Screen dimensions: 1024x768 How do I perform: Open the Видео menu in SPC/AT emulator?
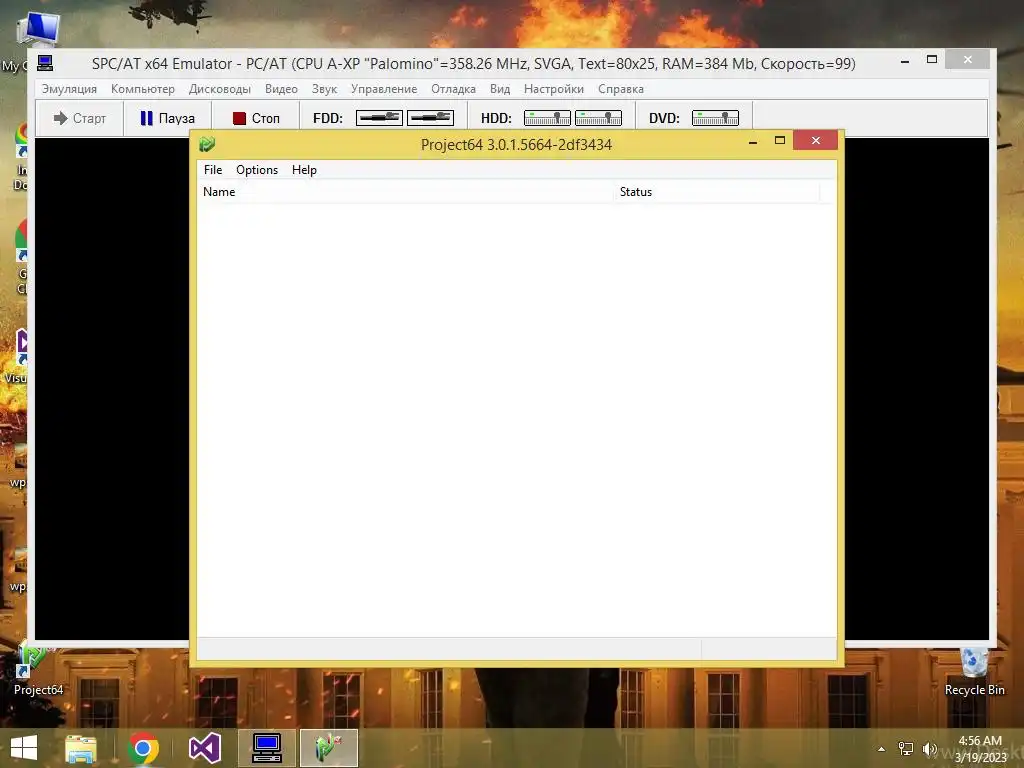coord(281,89)
